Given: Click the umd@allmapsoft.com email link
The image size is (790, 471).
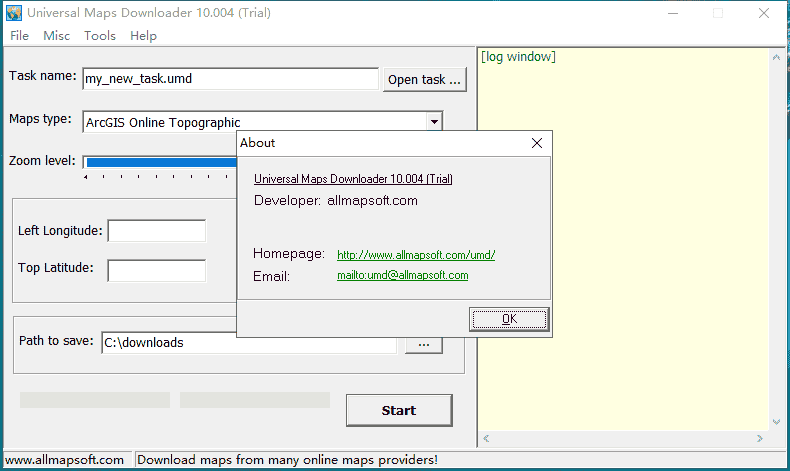Looking at the screenshot, I should pos(402,275).
